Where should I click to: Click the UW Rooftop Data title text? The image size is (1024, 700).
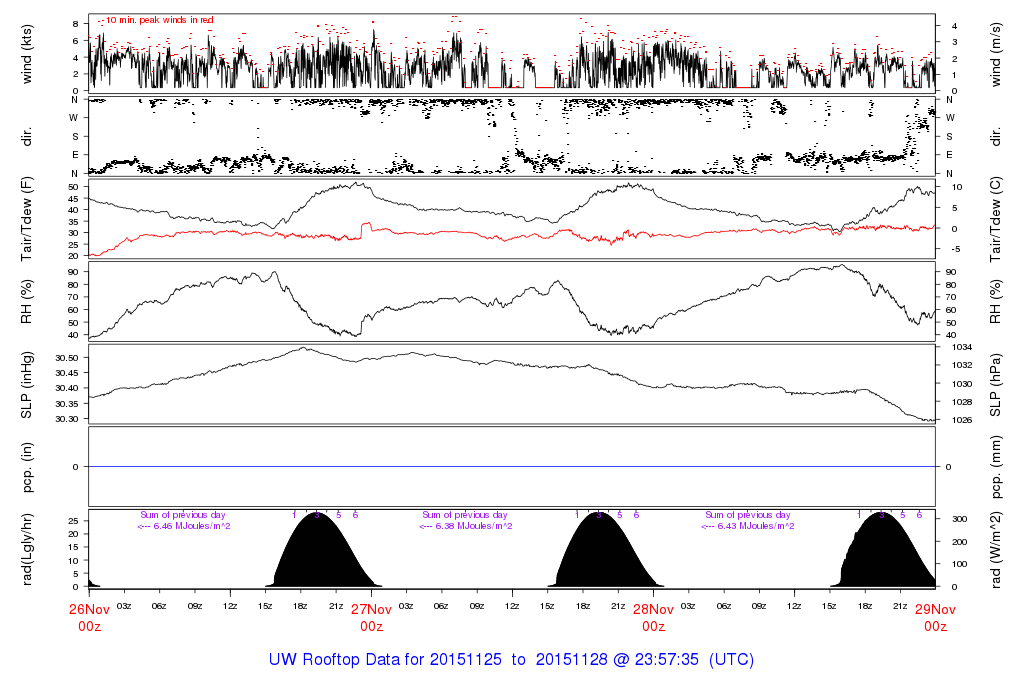click(x=511, y=660)
